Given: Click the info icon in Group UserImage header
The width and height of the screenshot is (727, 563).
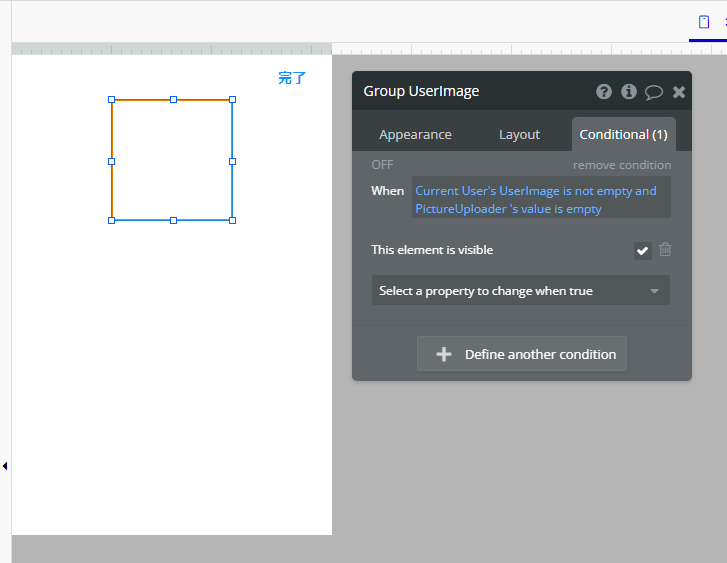Looking at the screenshot, I should 629,92.
